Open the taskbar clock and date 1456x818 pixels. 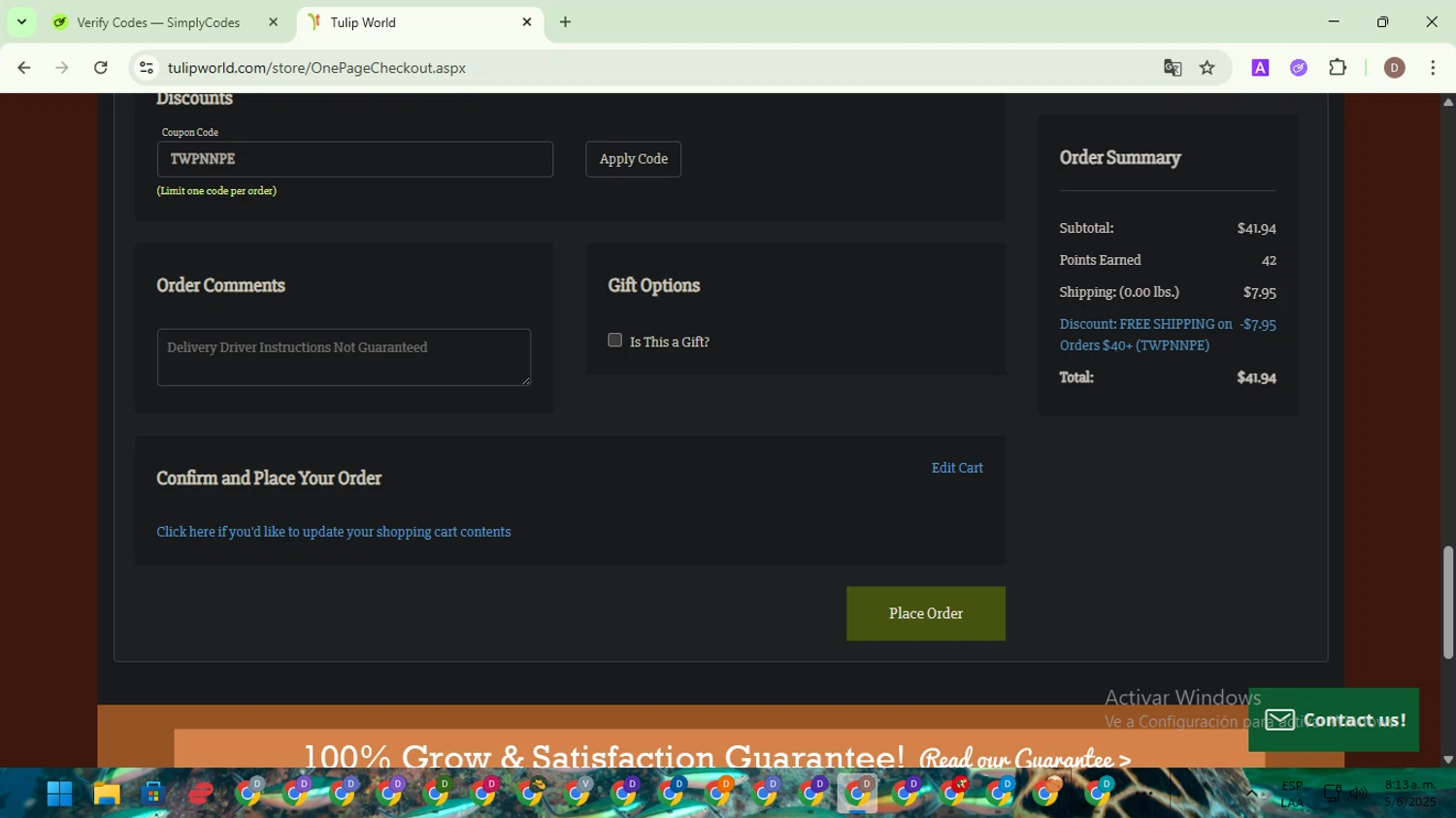(x=1410, y=794)
